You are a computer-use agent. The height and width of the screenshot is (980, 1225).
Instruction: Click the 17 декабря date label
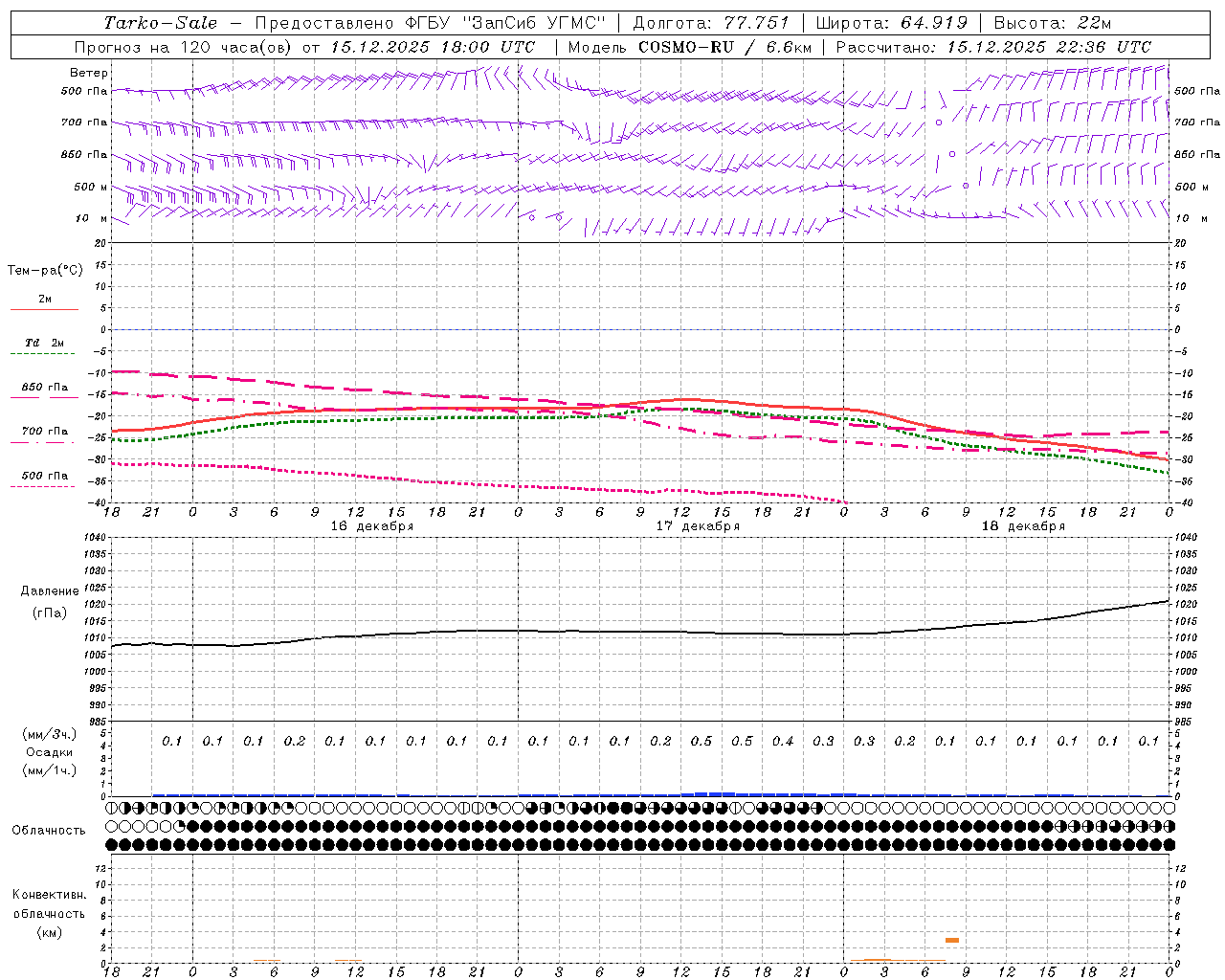[x=698, y=526]
